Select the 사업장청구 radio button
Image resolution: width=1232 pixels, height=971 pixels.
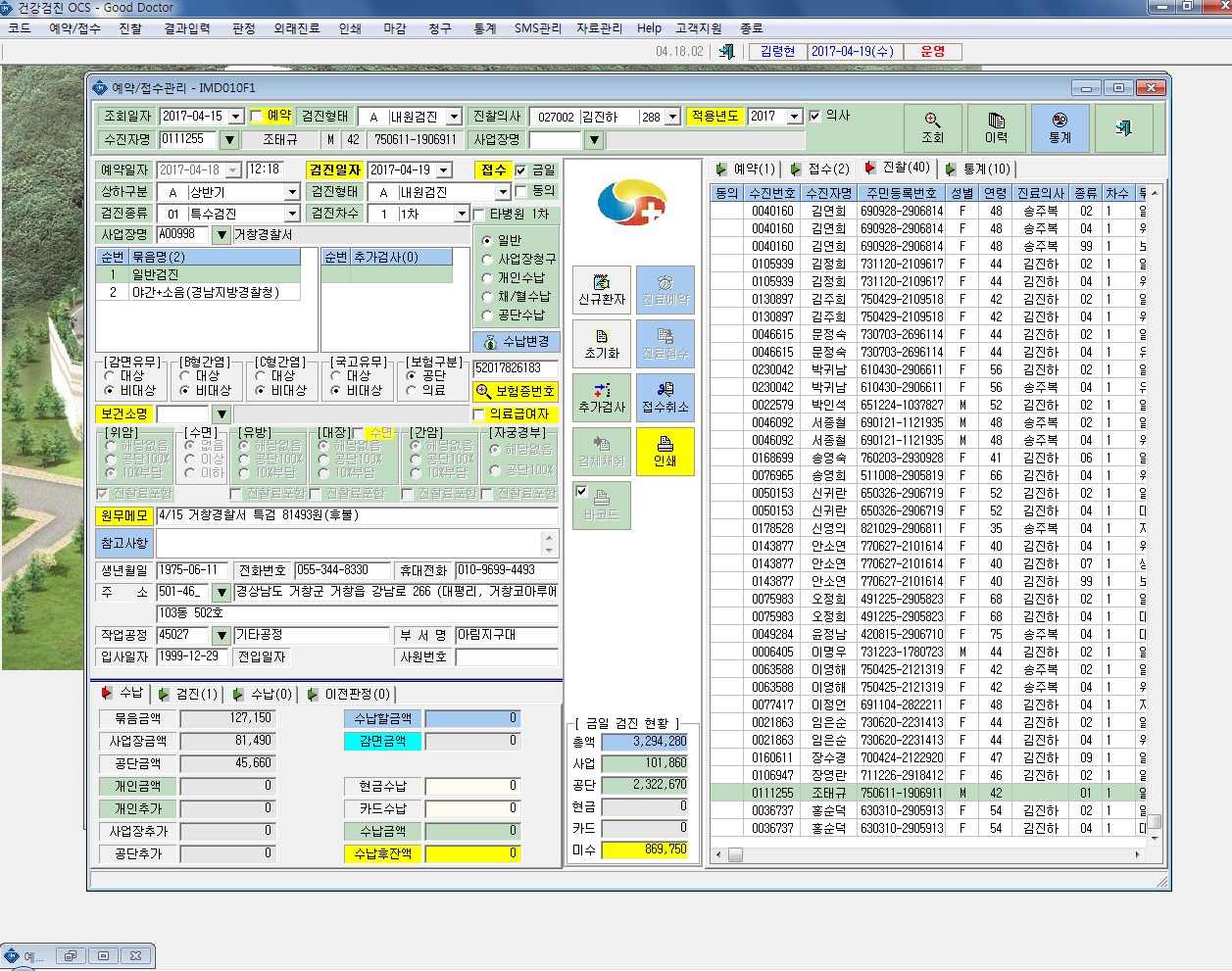[x=487, y=260]
